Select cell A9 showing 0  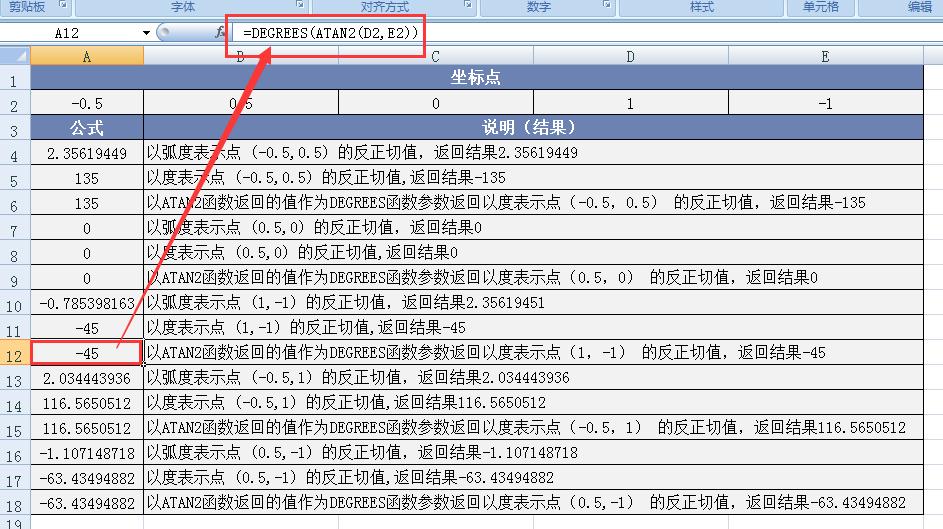(x=87, y=278)
